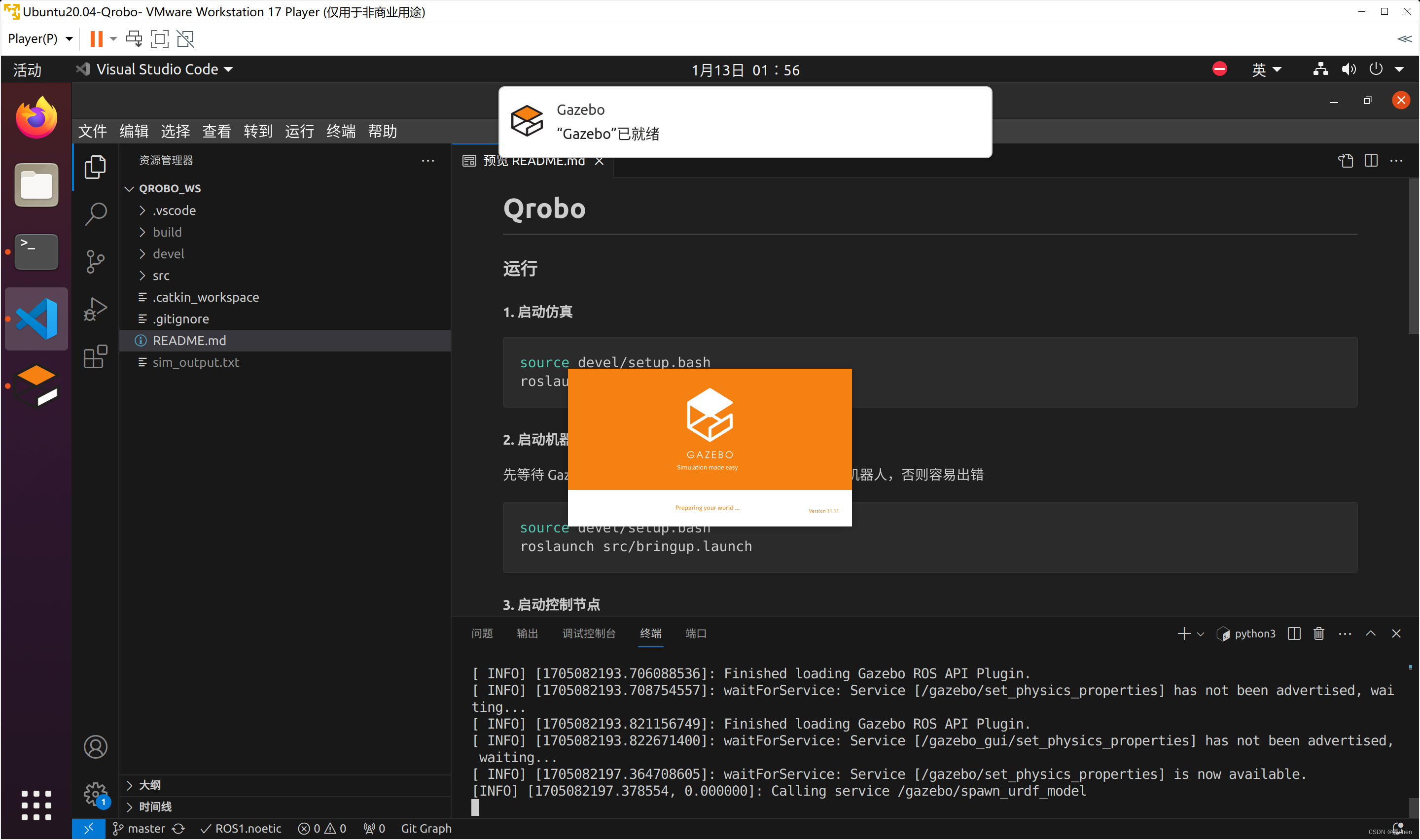Open the system status menu arrow
1420x840 pixels.
point(1399,70)
